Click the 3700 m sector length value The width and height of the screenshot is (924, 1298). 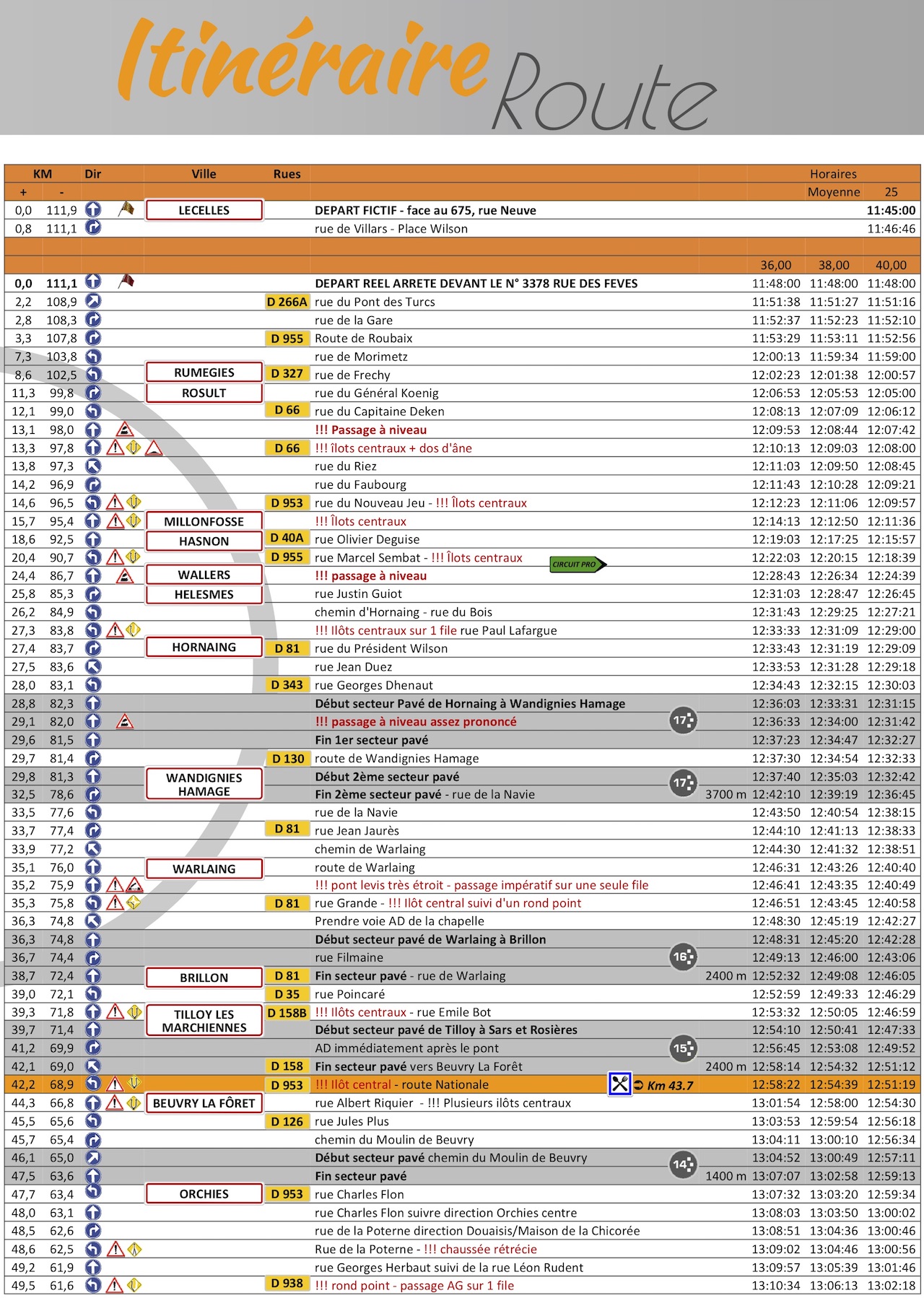(x=725, y=794)
